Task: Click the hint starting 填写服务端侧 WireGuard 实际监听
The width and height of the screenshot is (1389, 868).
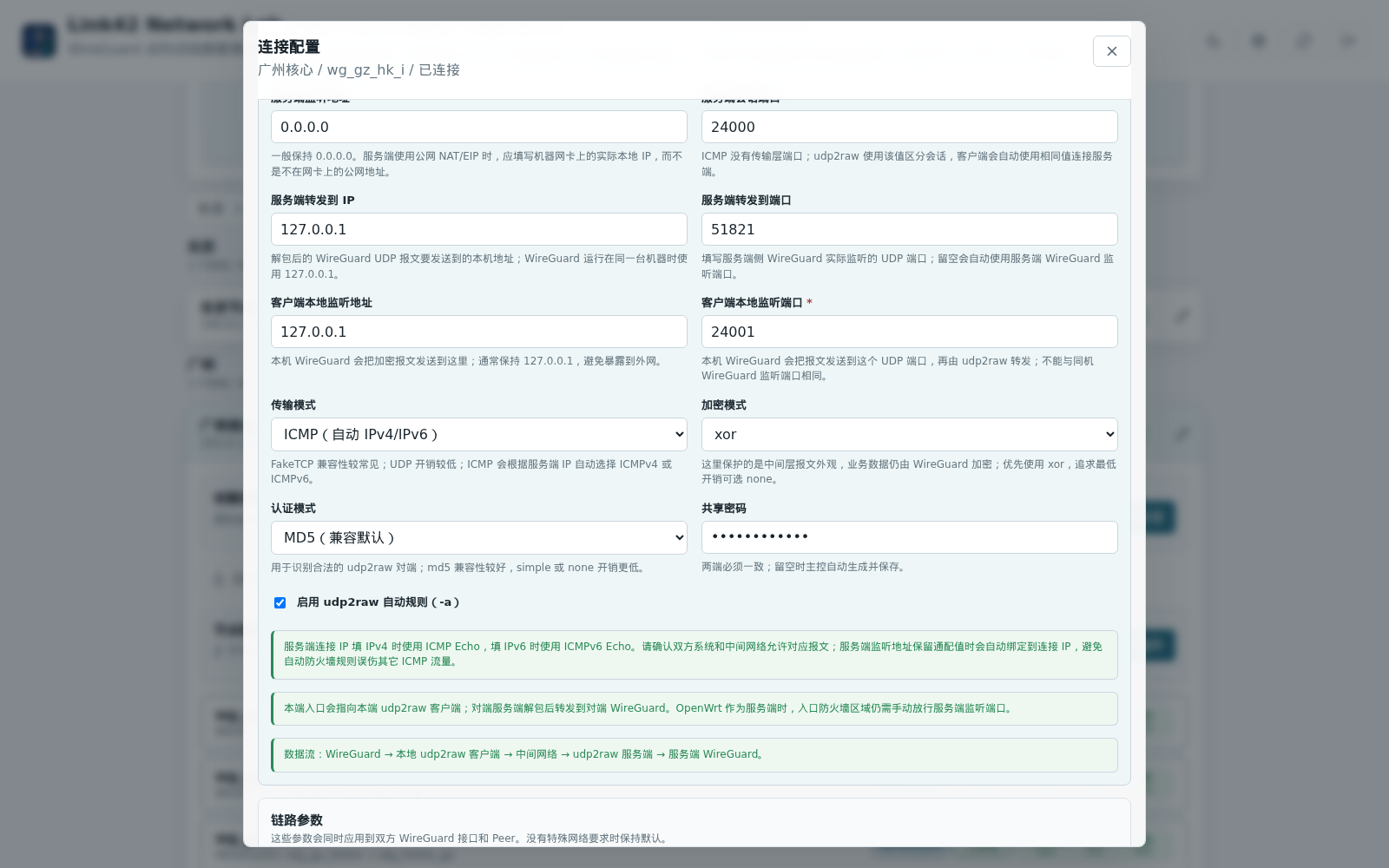Action: 907,266
